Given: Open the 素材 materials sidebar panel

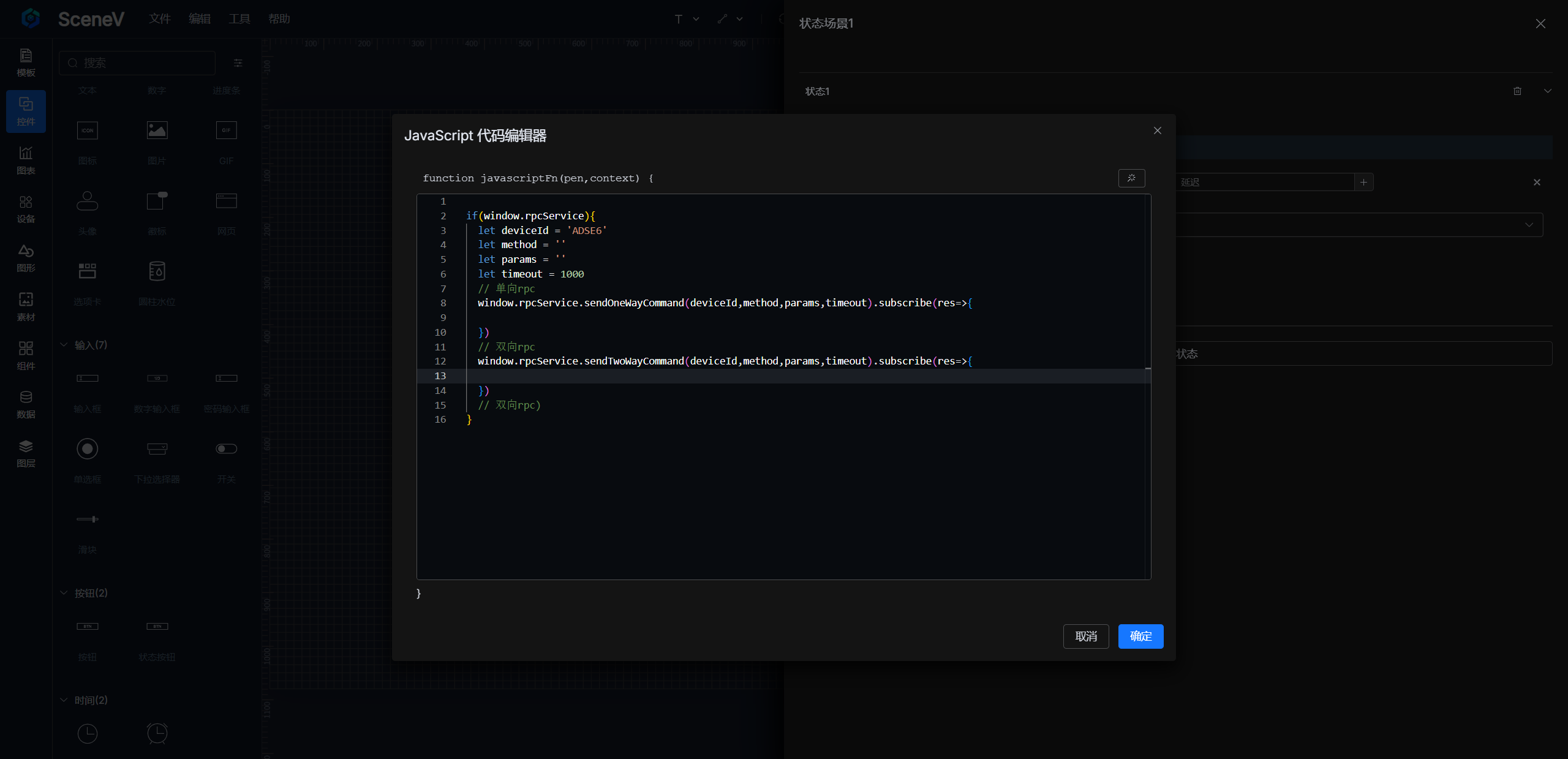Looking at the screenshot, I should click(26, 307).
